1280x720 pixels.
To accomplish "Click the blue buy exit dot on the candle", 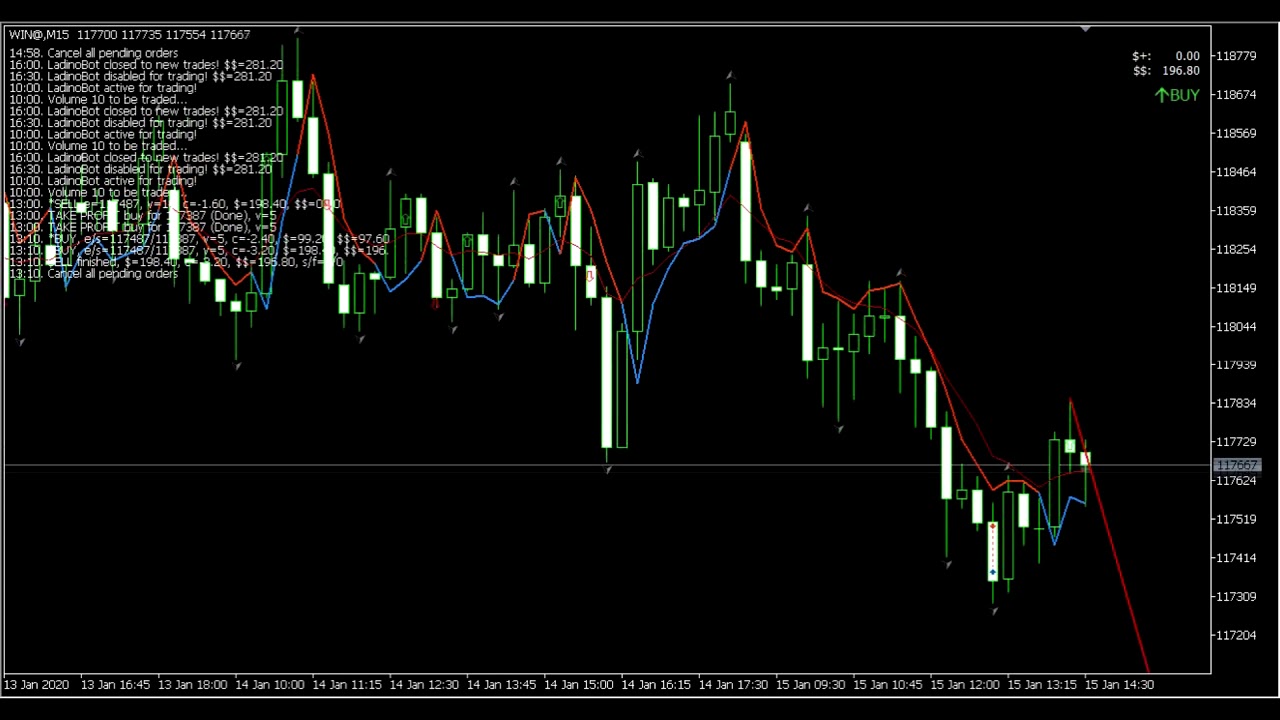I will click(x=992, y=572).
